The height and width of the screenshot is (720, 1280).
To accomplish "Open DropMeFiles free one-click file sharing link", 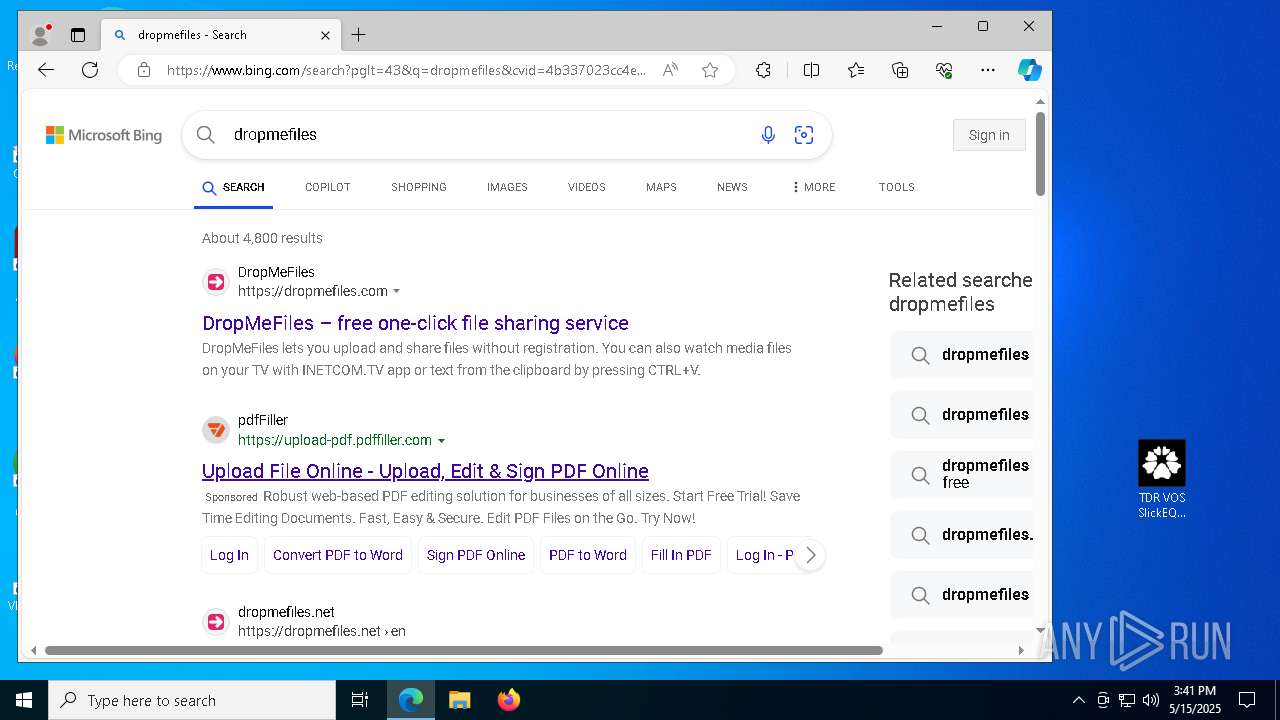I will 415,323.
